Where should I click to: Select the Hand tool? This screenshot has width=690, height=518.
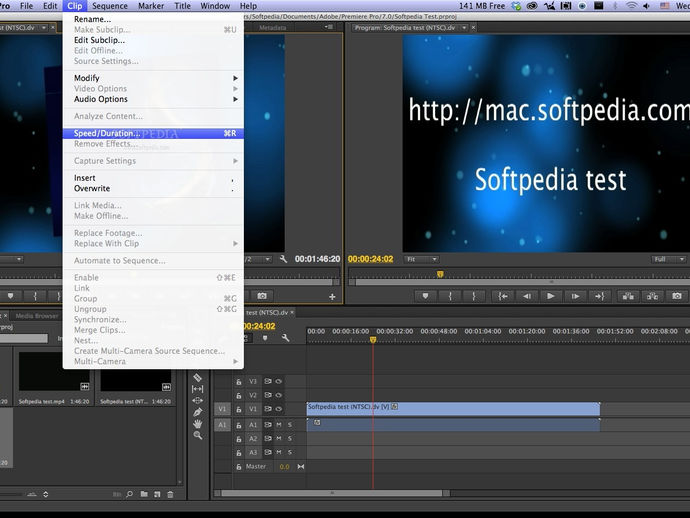pos(197,423)
